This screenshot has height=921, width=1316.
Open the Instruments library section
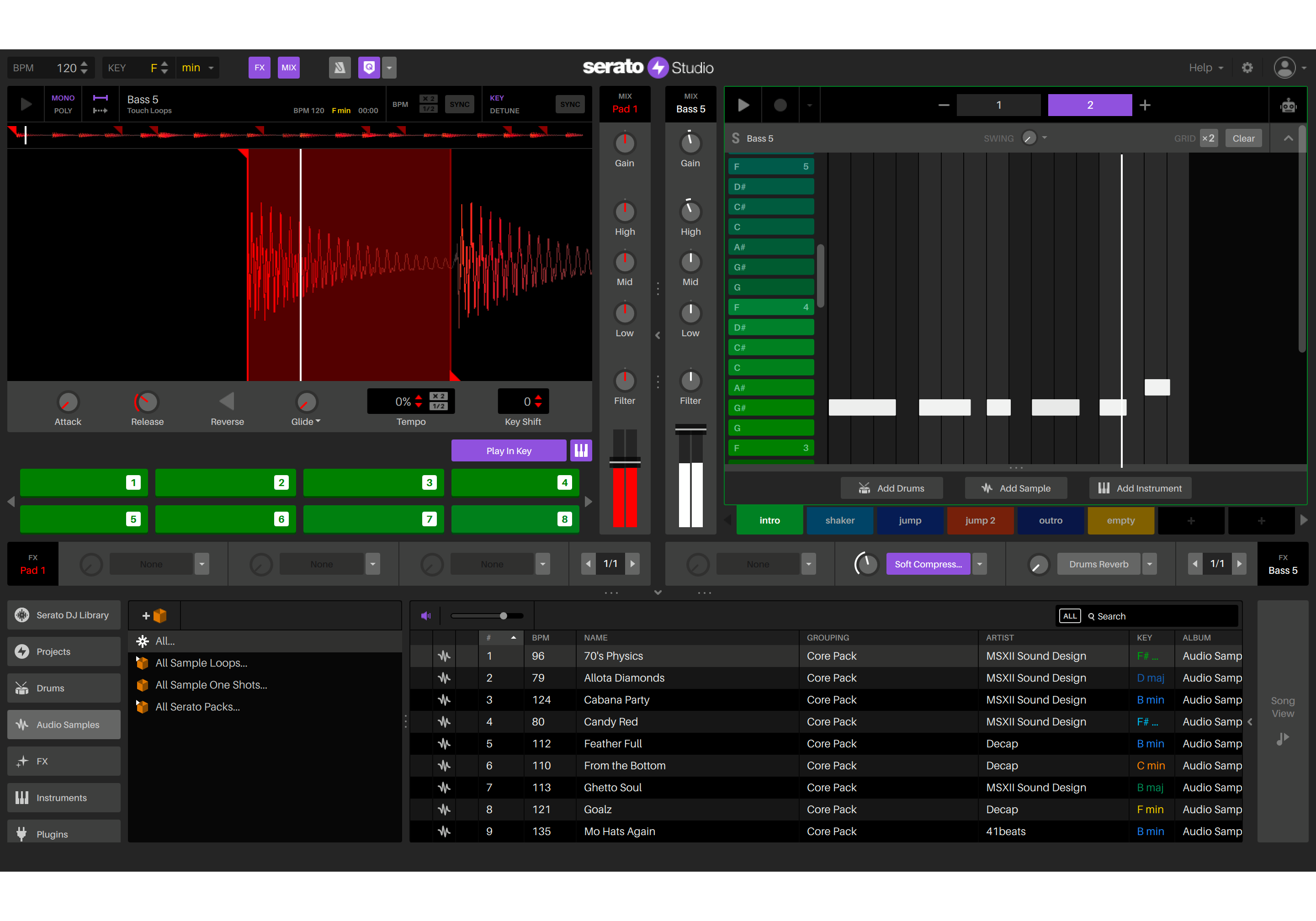(x=64, y=798)
